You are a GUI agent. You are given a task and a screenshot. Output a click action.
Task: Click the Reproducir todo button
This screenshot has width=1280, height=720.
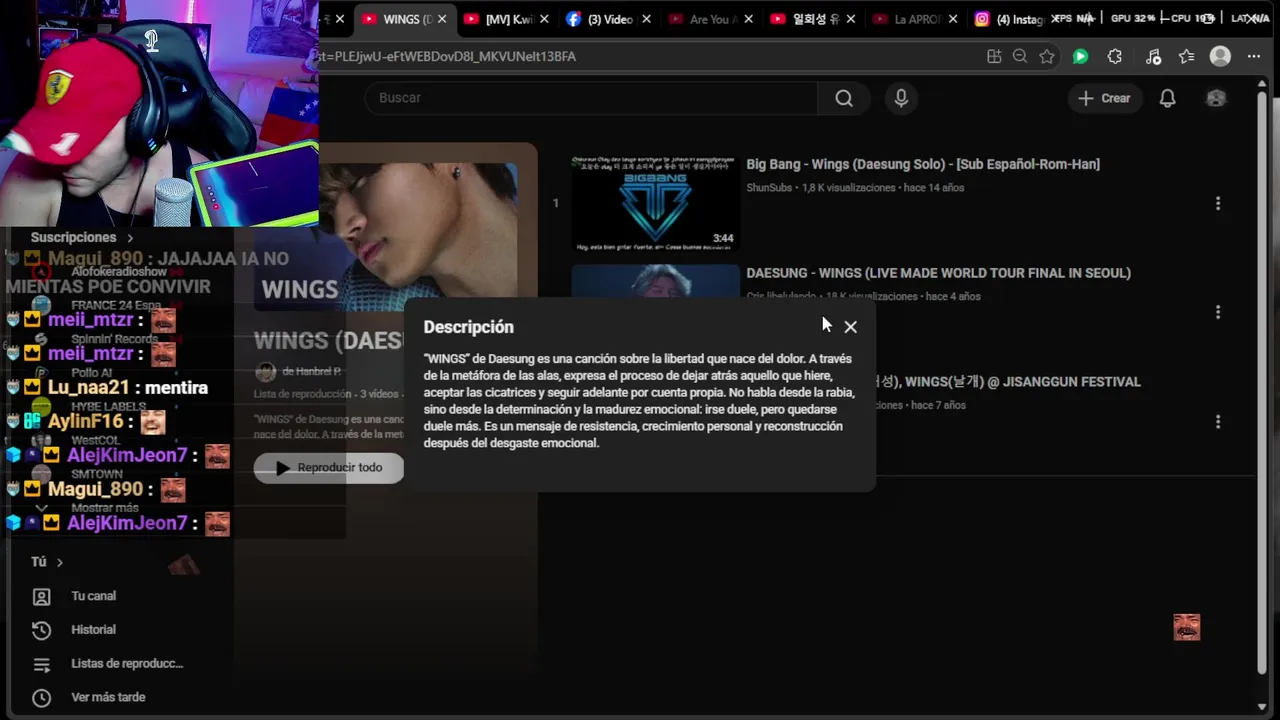[329, 468]
